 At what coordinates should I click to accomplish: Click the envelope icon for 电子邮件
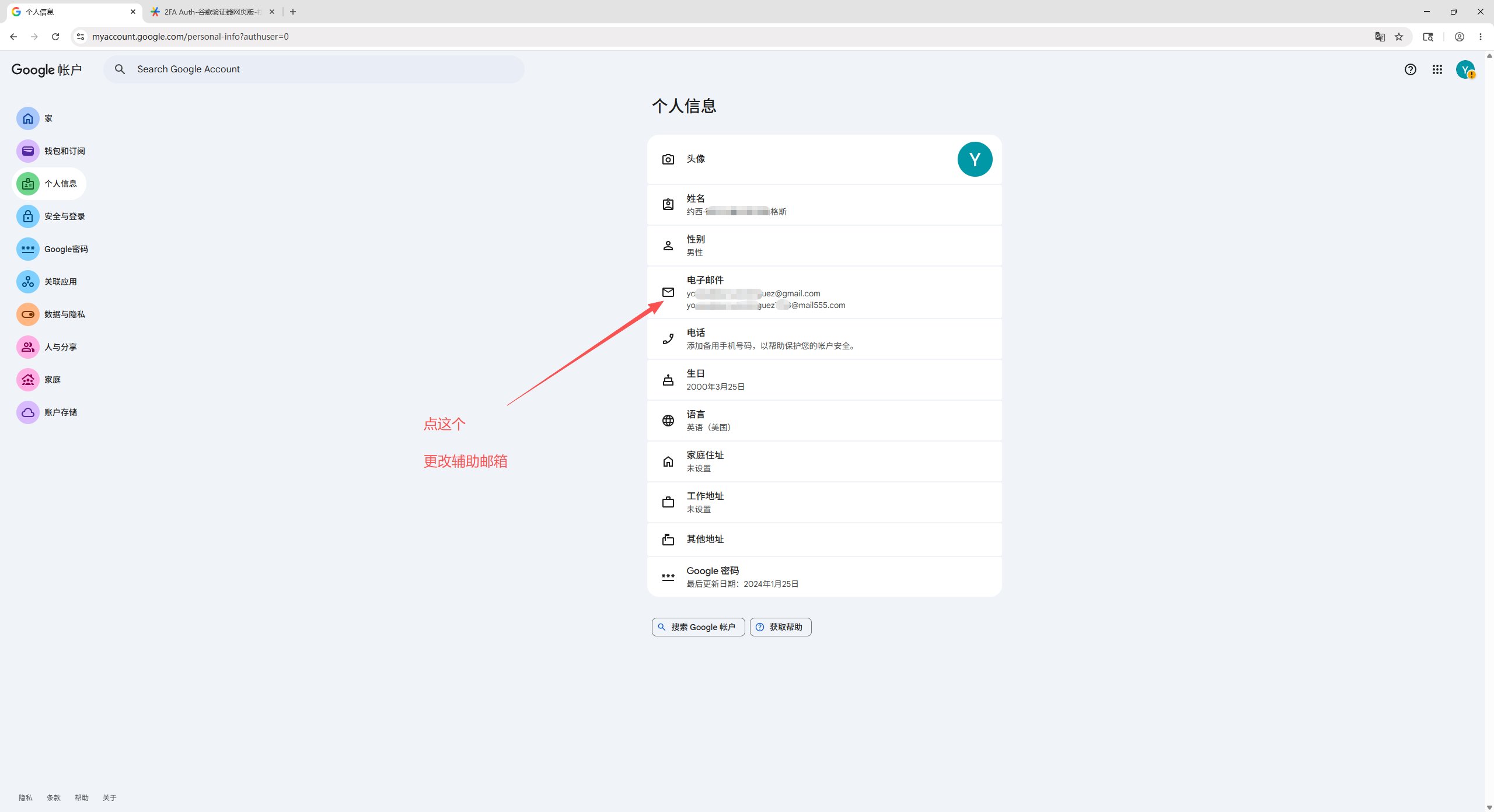coord(668,292)
